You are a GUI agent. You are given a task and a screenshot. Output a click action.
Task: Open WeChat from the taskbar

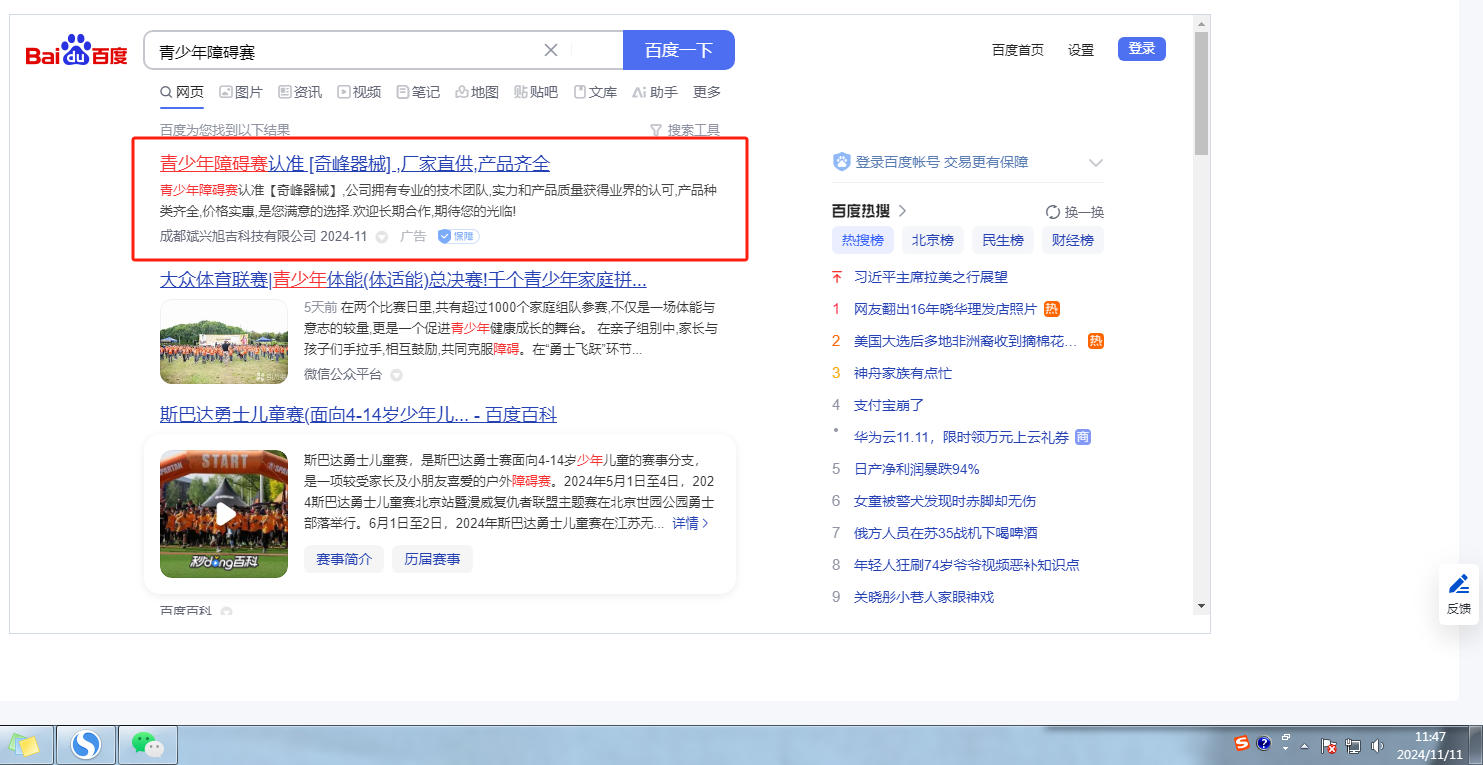[149, 745]
